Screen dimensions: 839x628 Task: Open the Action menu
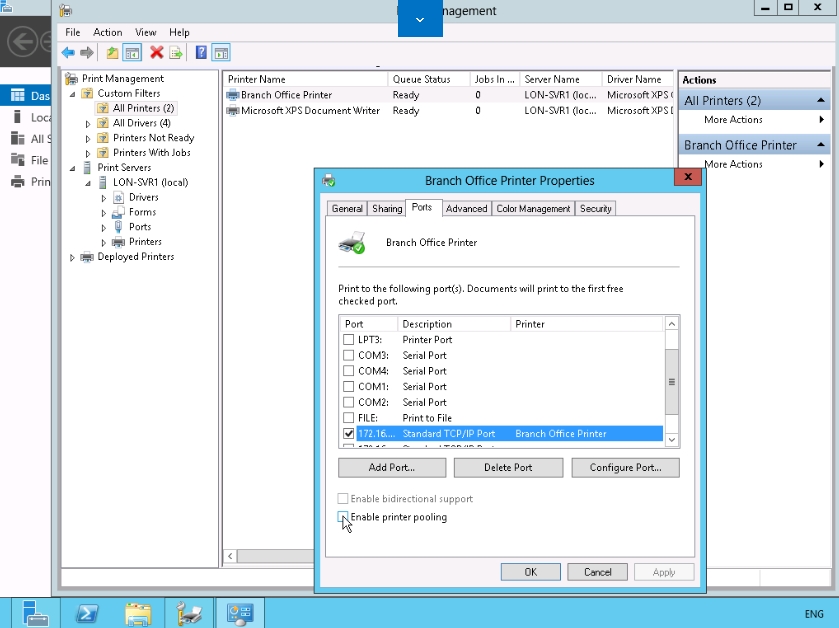point(107,33)
